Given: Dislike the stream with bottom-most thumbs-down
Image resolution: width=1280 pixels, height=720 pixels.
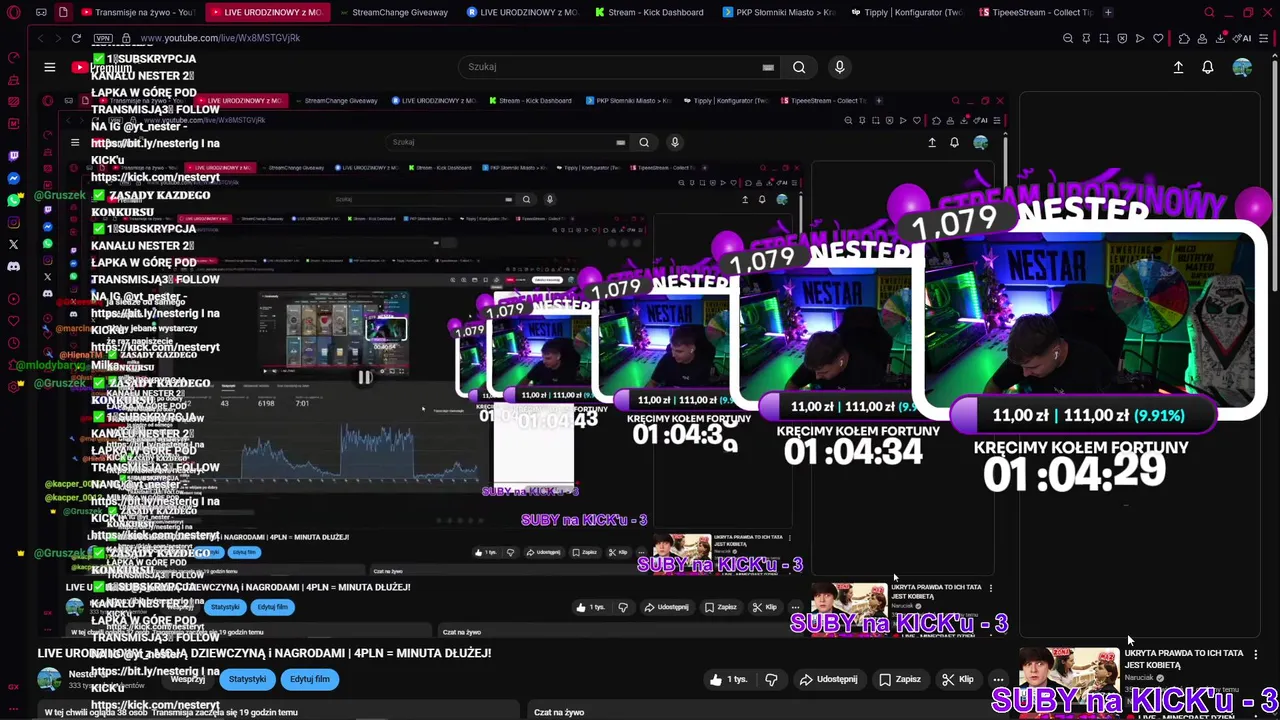Looking at the screenshot, I should pos(771,680).
